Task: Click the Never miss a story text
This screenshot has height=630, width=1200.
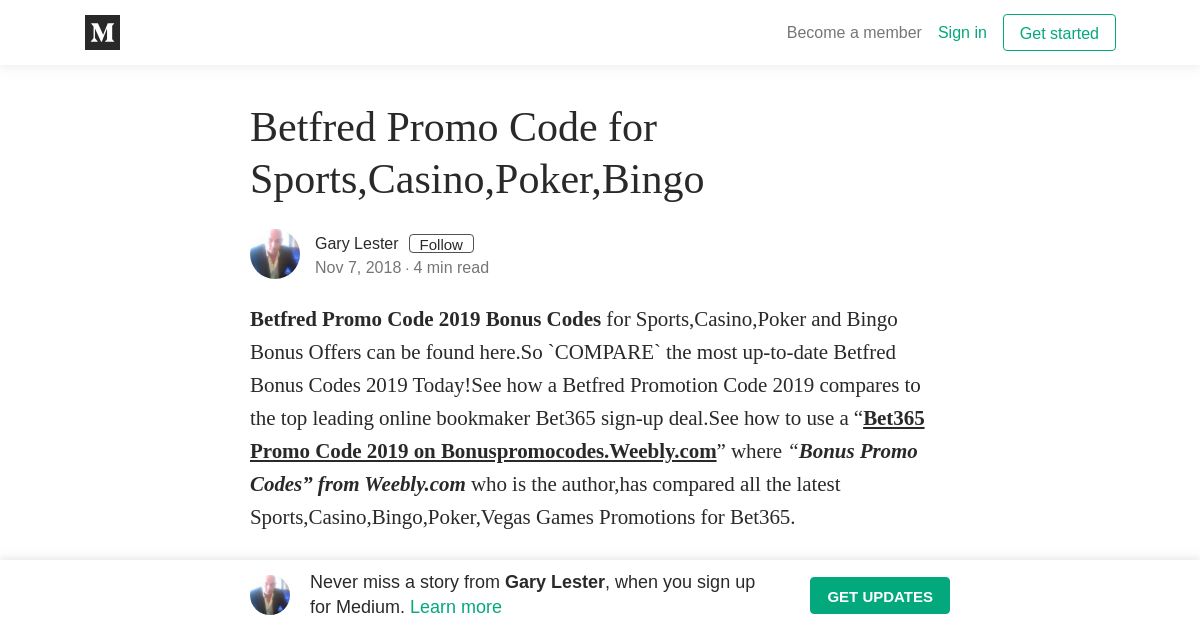Action: pos(405,582)
